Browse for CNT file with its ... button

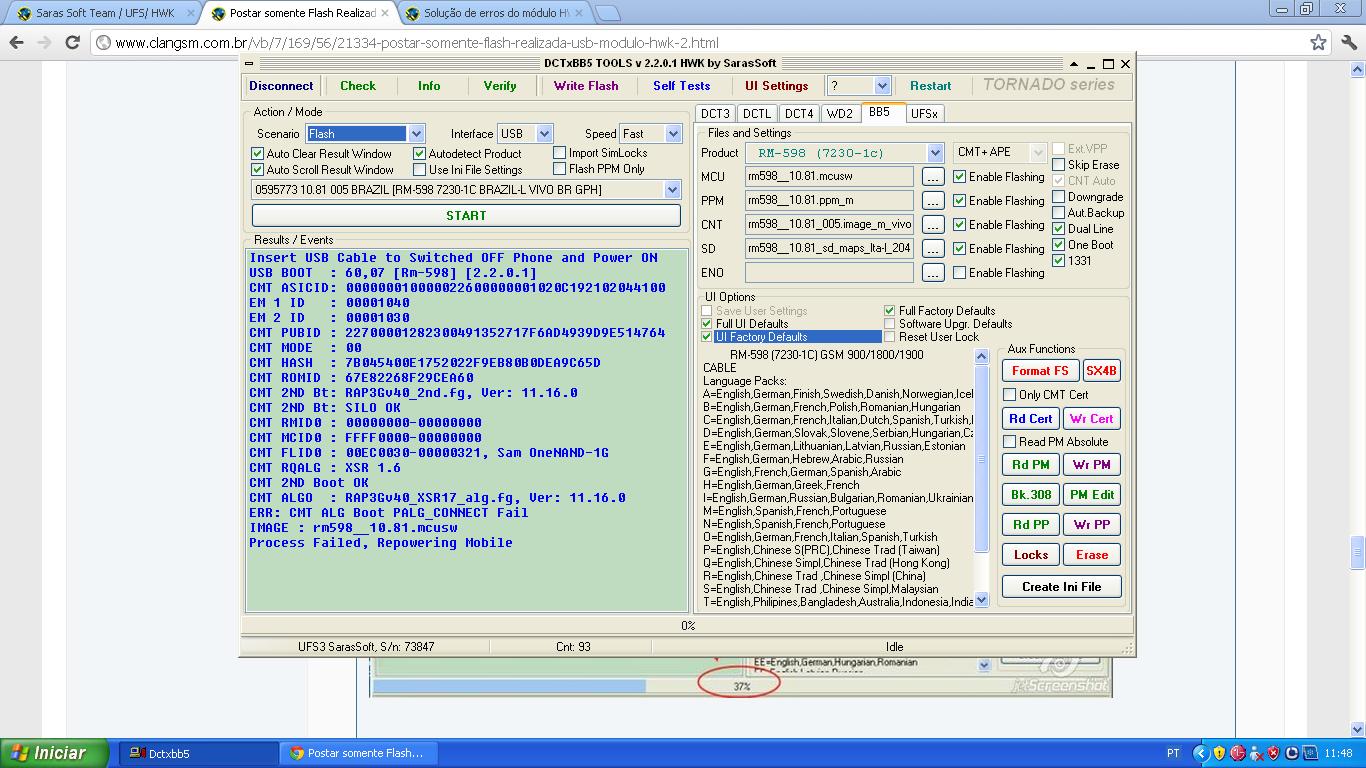(932, 224)
